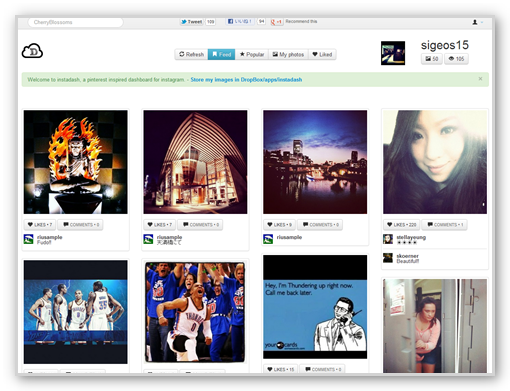Dismiss the welcome banner with X
This screenshot has width=510, height=391.
coord(480,79)
